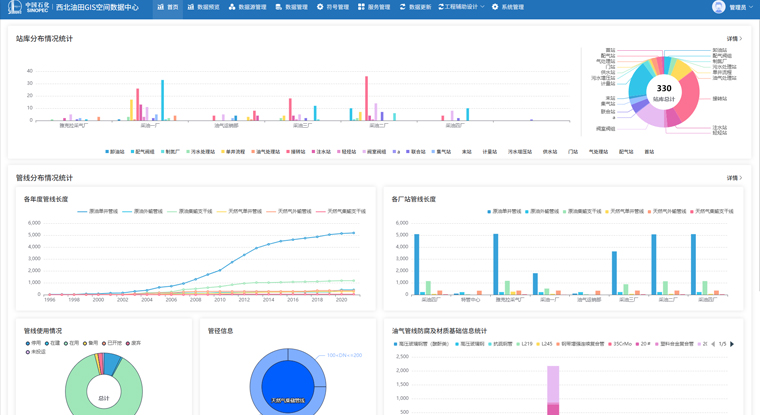Click the user avatar icon
This screenshot has height=415, width=760.
click(718, 7)
